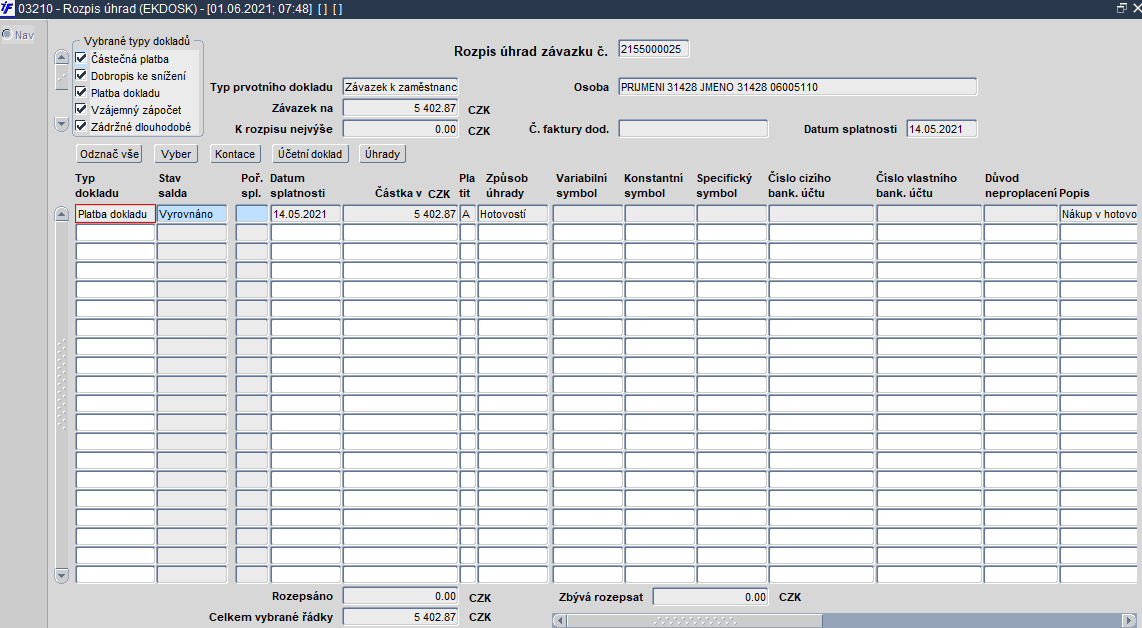Click the závazku number field 2155000025
The image size is (1142, 628).
pyautogui.click(x=653, y=49)
